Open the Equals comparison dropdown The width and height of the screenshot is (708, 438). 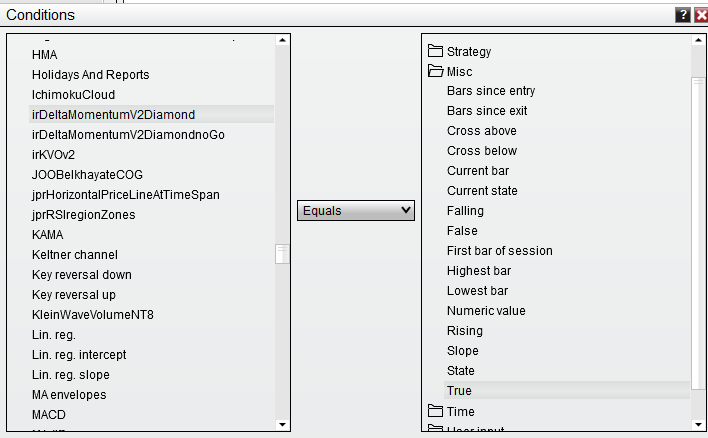pyautogui.click(x=356, y=210)
